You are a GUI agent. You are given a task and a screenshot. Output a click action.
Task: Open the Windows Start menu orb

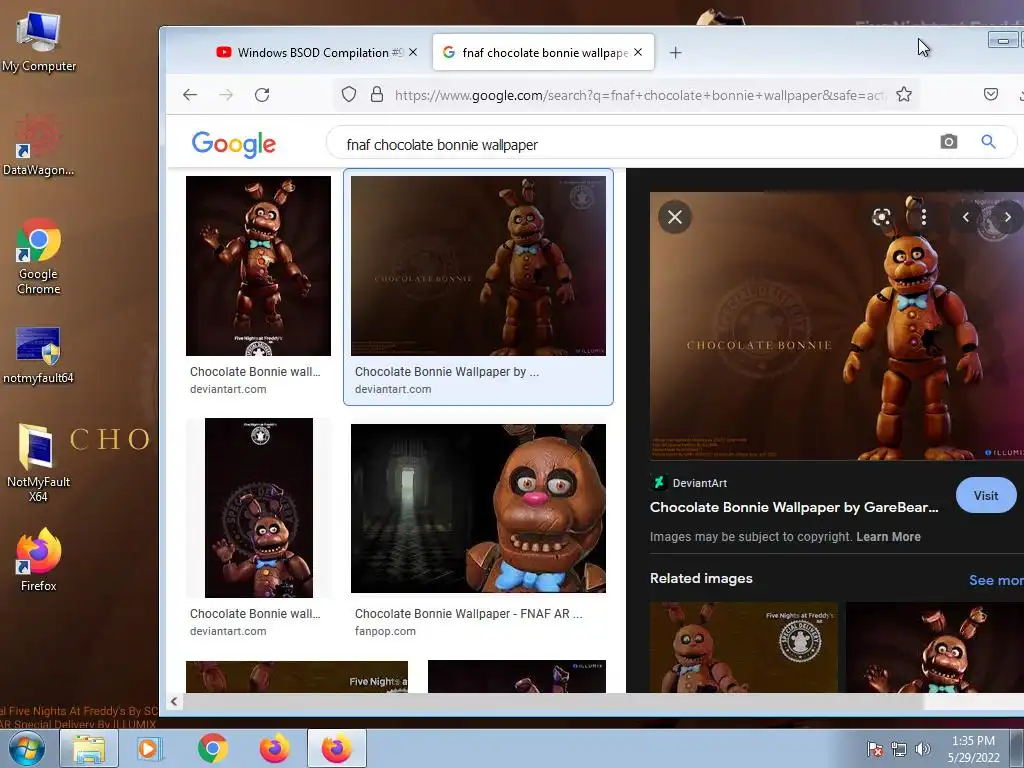click(27, 748)
